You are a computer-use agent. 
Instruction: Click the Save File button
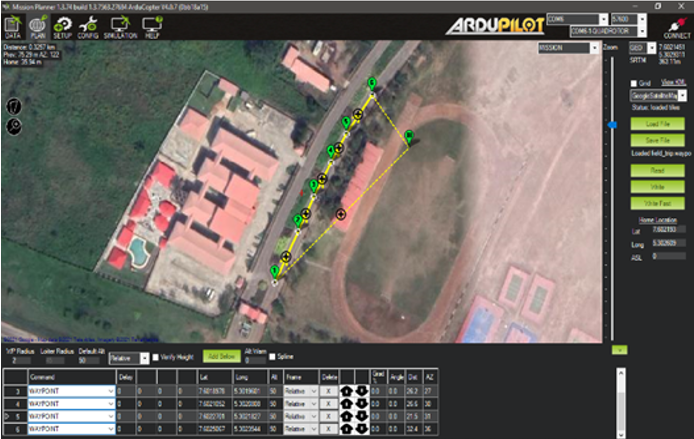657,140
